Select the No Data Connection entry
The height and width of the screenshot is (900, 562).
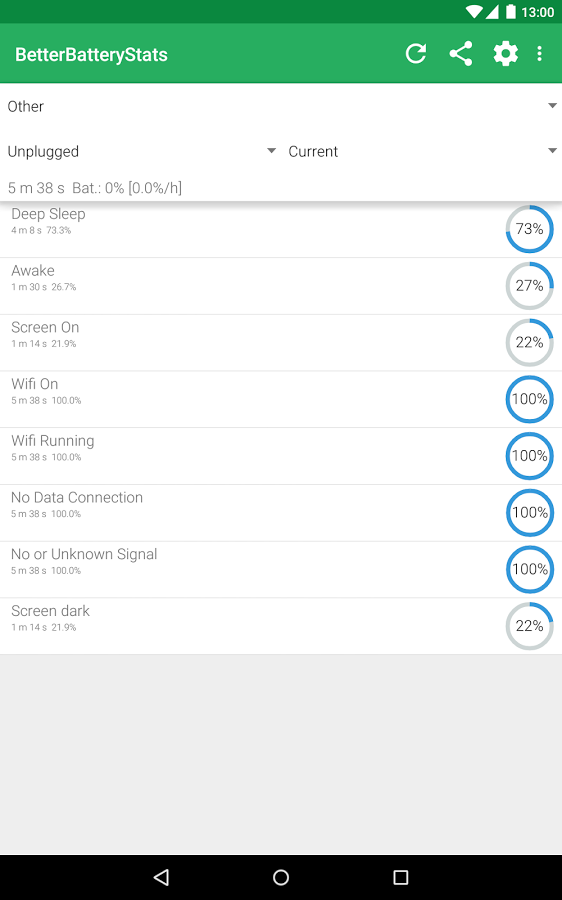click(281, 513)
